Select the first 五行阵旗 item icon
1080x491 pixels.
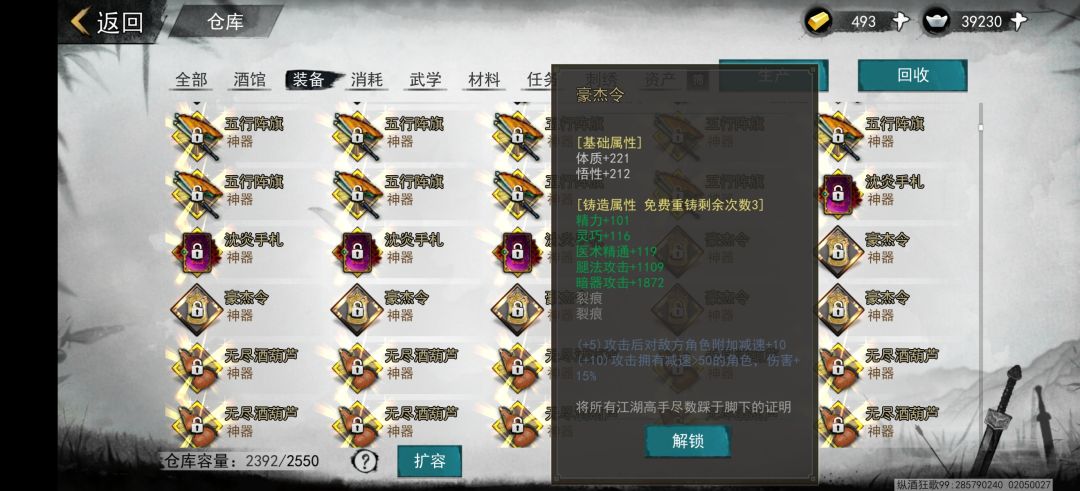pyautogui.click(x=197, y=135)
